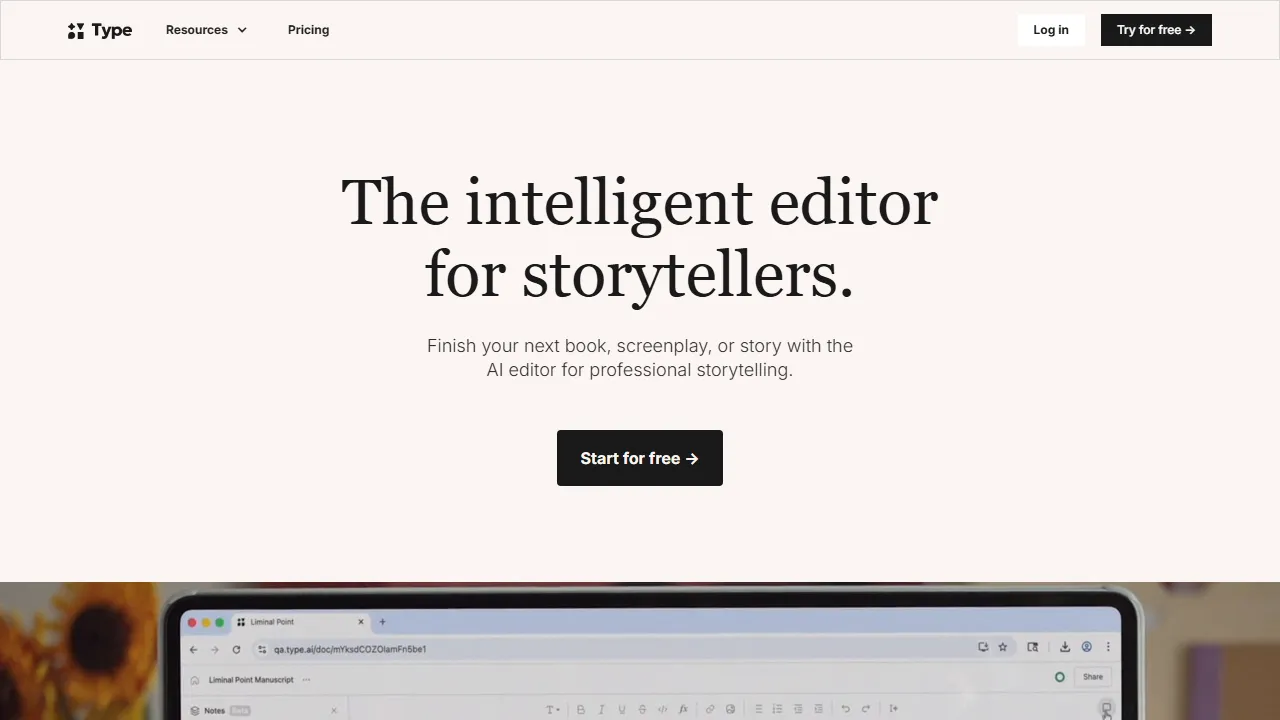Screen dimensions: 1280x720
Task: Click the Liminal Point Manuscript title
Action: pos(251,680)
